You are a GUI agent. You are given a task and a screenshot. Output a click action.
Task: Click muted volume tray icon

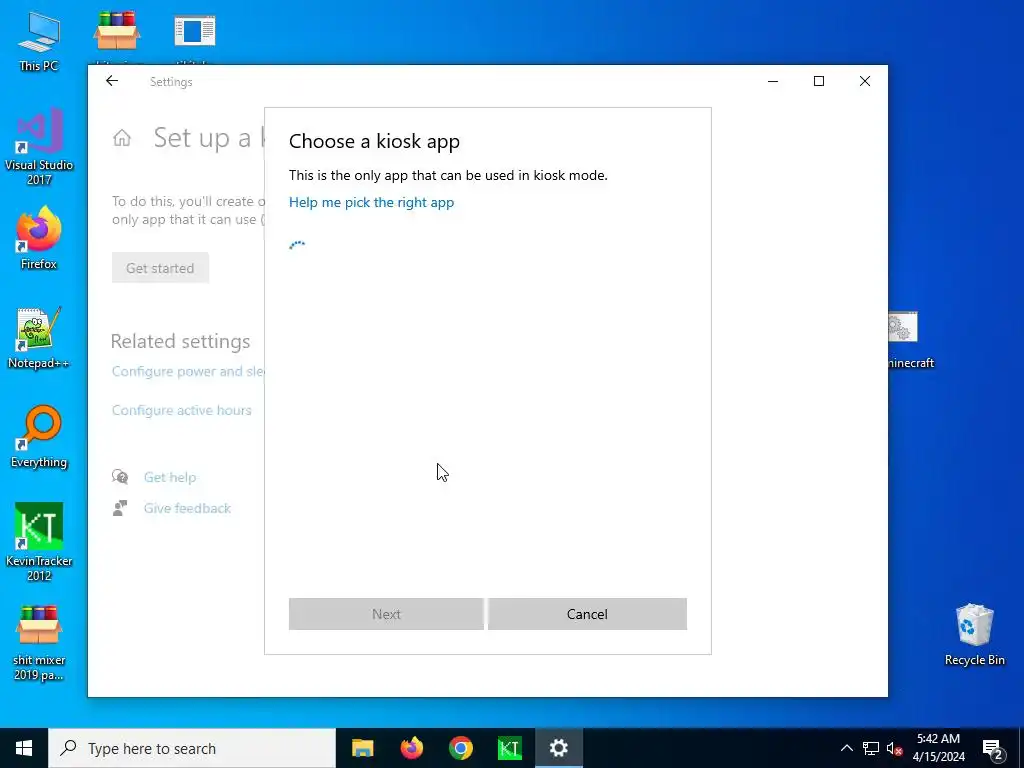click(894, 748)
